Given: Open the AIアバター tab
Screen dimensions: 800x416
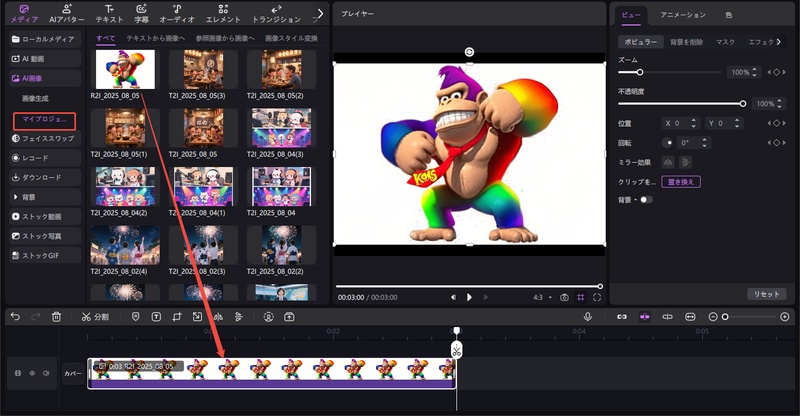Looking at the screenshot, I should pyautogui.click(x=67, y=13).
